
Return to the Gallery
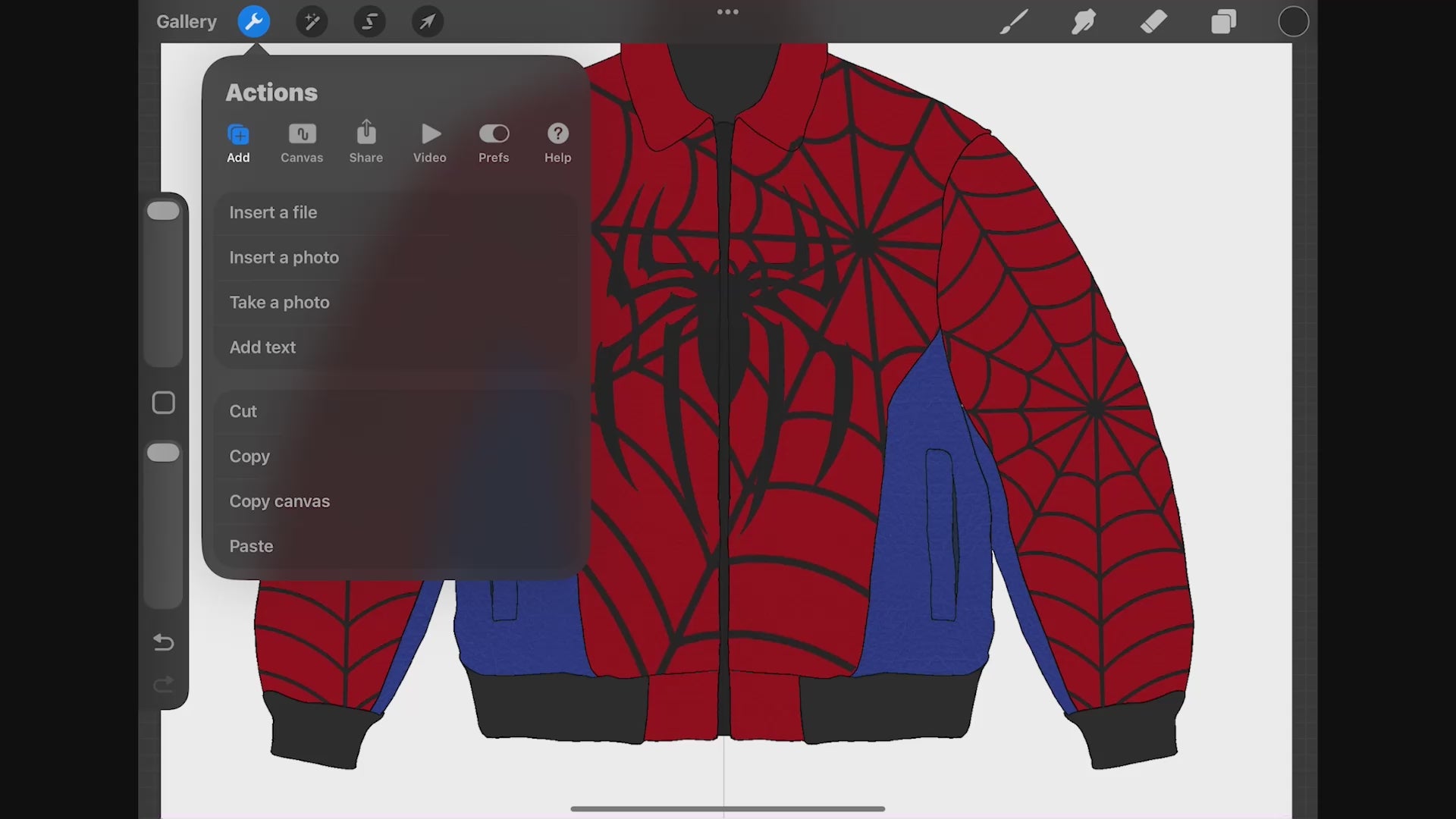pyautogui.click(x=187, y=22)
